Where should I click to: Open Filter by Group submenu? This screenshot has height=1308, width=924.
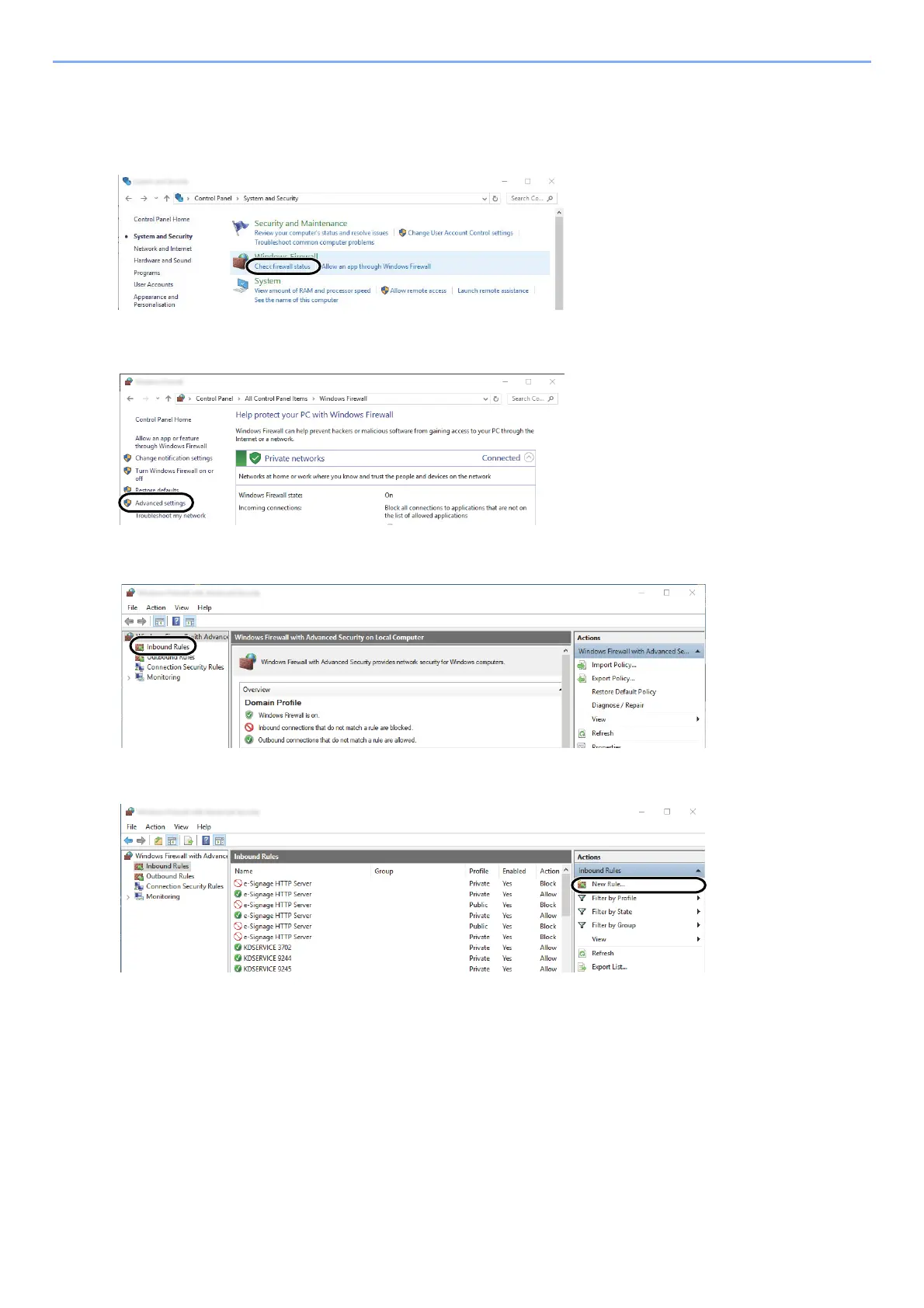pos(638,925)
